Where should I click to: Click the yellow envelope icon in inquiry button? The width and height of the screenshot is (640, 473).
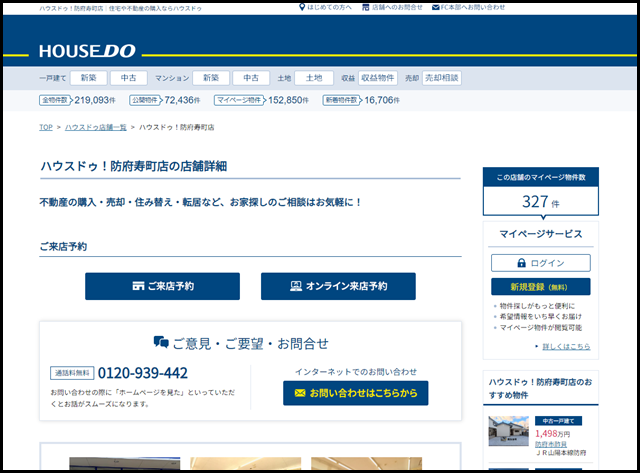point(300,393)
